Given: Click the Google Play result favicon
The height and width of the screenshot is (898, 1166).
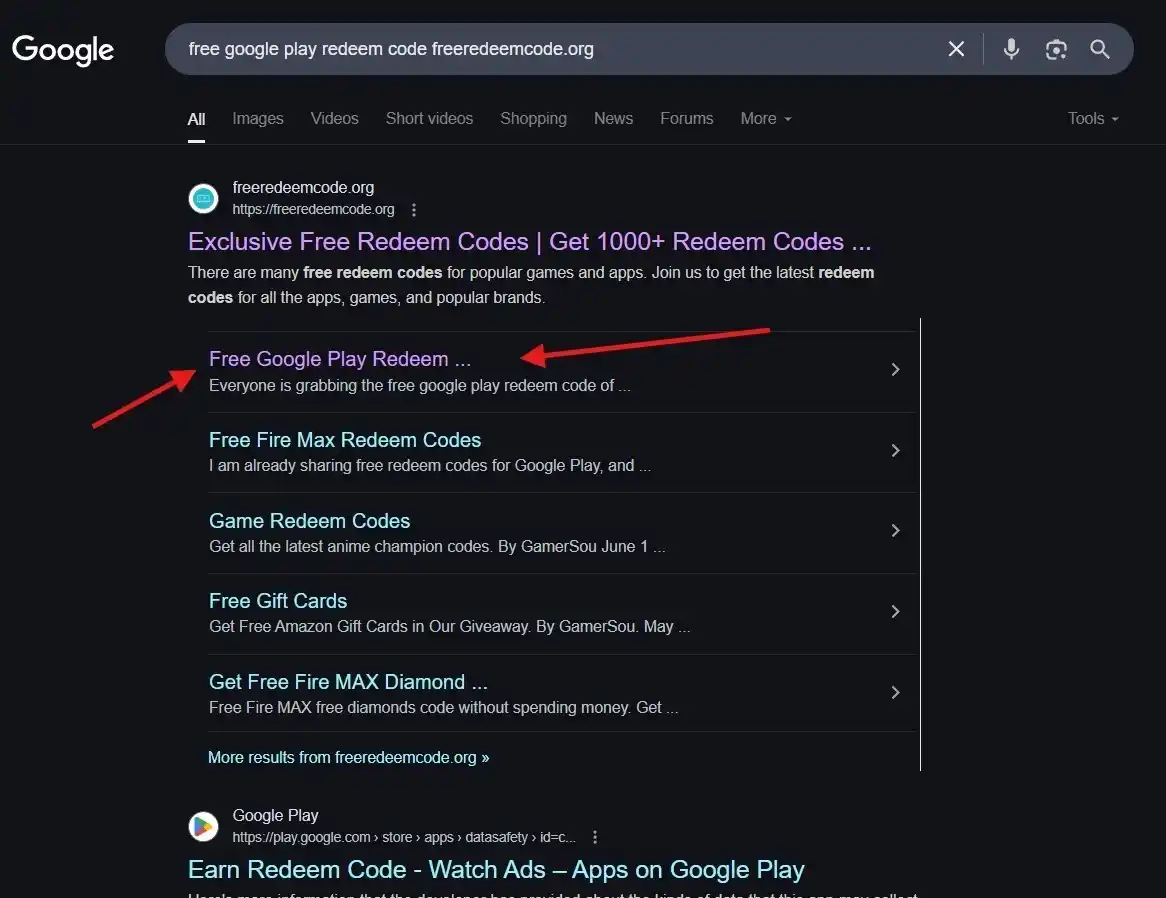Looking at the screenshot, I should pos(204,826).
